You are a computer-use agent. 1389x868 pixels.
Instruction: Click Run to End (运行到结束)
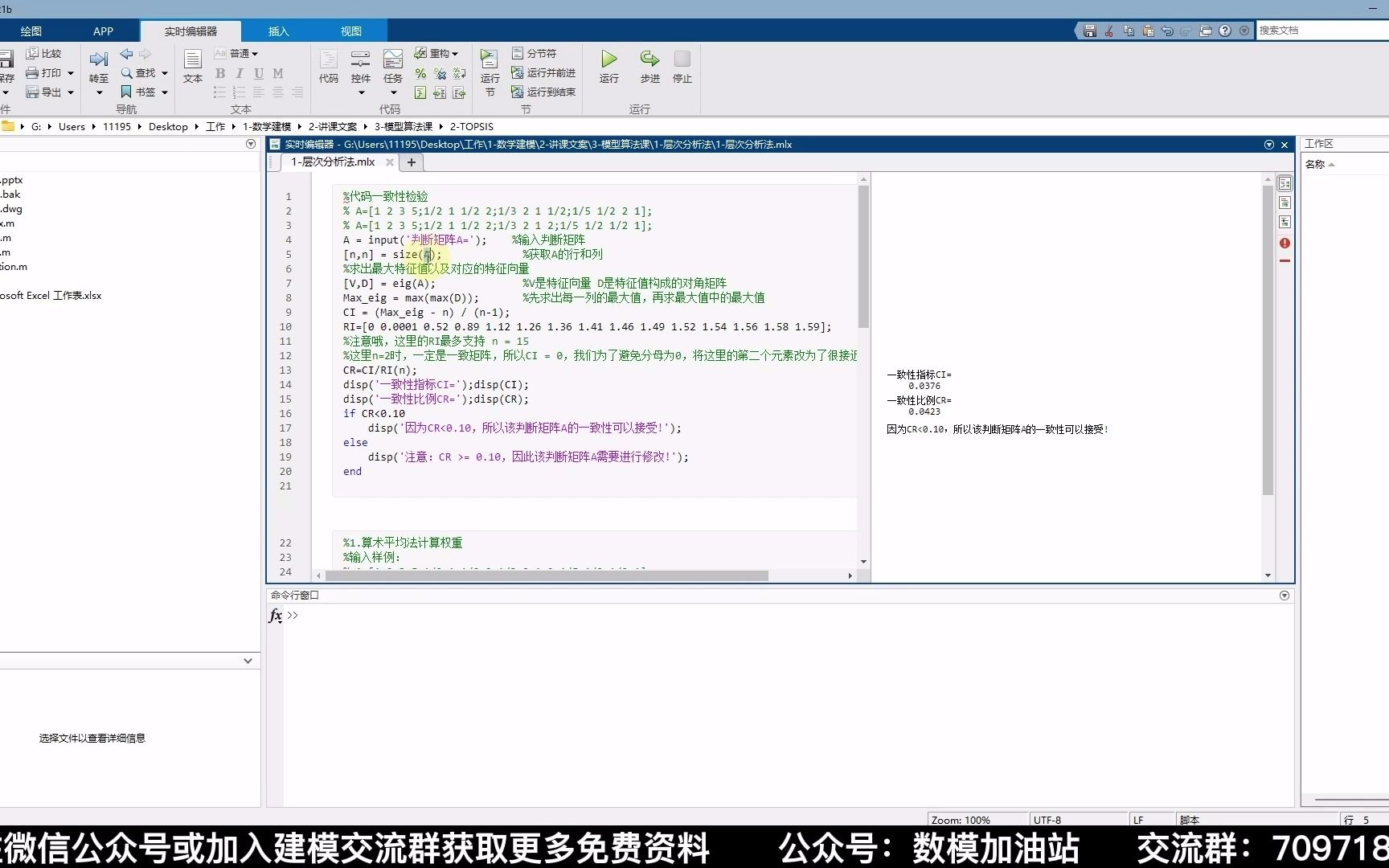coord(543,92)
